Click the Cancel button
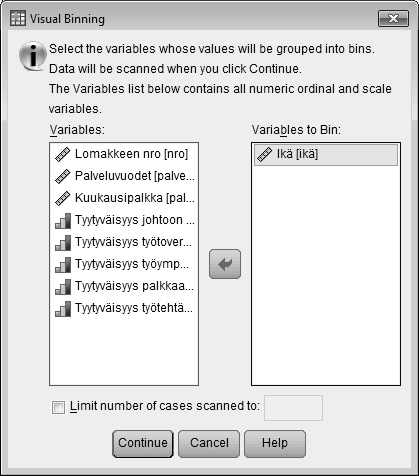Image resolution: width=419 pixels, height=476 pixels. point(209,444)
